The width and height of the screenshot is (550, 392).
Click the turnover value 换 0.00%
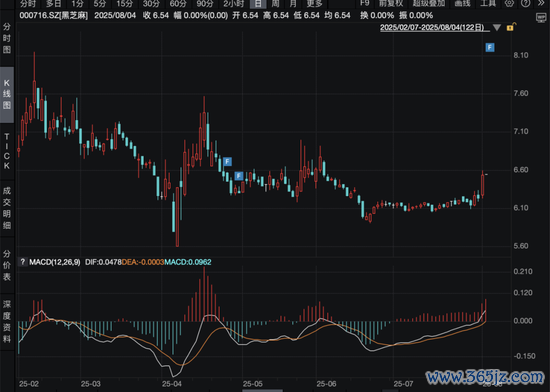pyautogui.click(x=377, y=15)
